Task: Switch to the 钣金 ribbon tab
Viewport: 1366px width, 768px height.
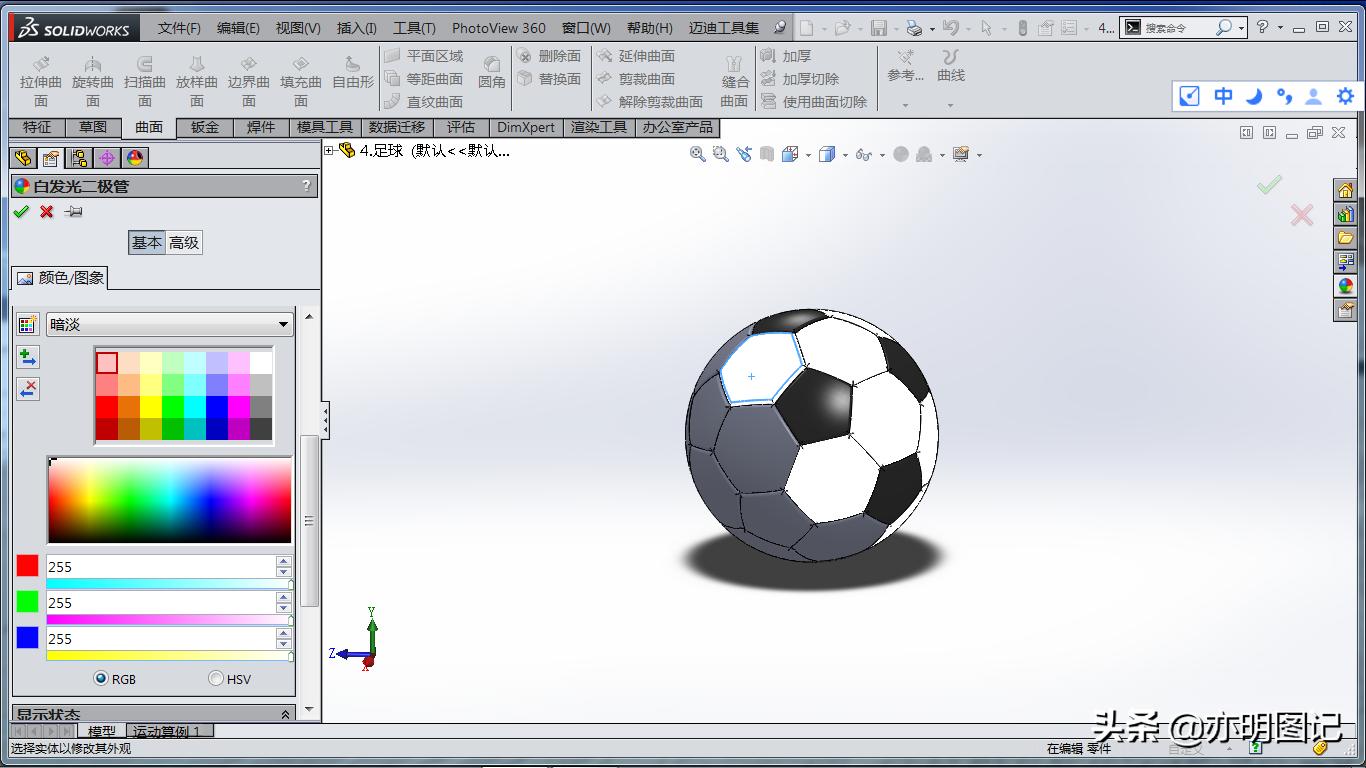Action: (205, 127)
